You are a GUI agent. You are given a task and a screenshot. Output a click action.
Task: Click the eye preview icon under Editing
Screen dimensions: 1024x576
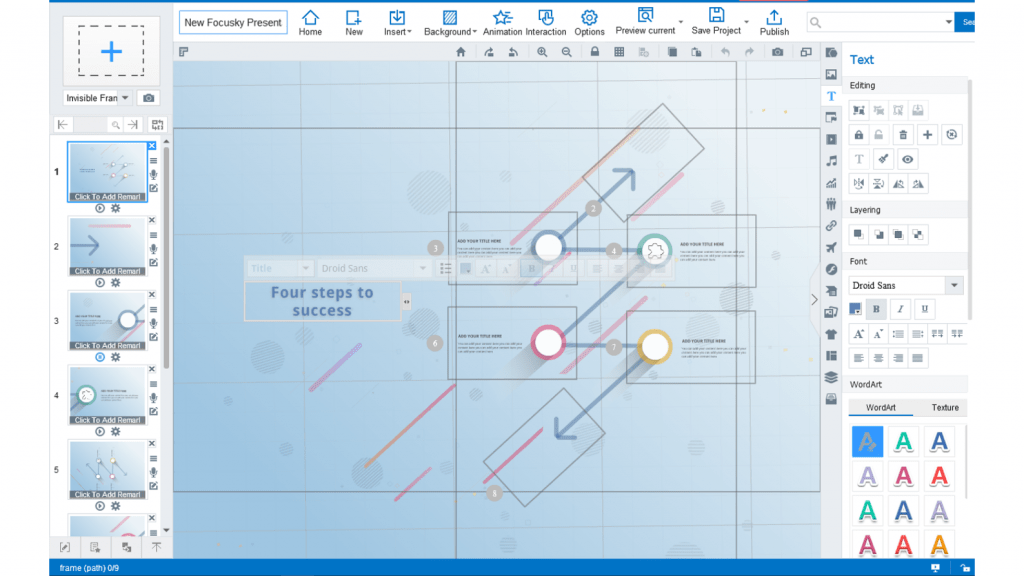coord(907,159)
